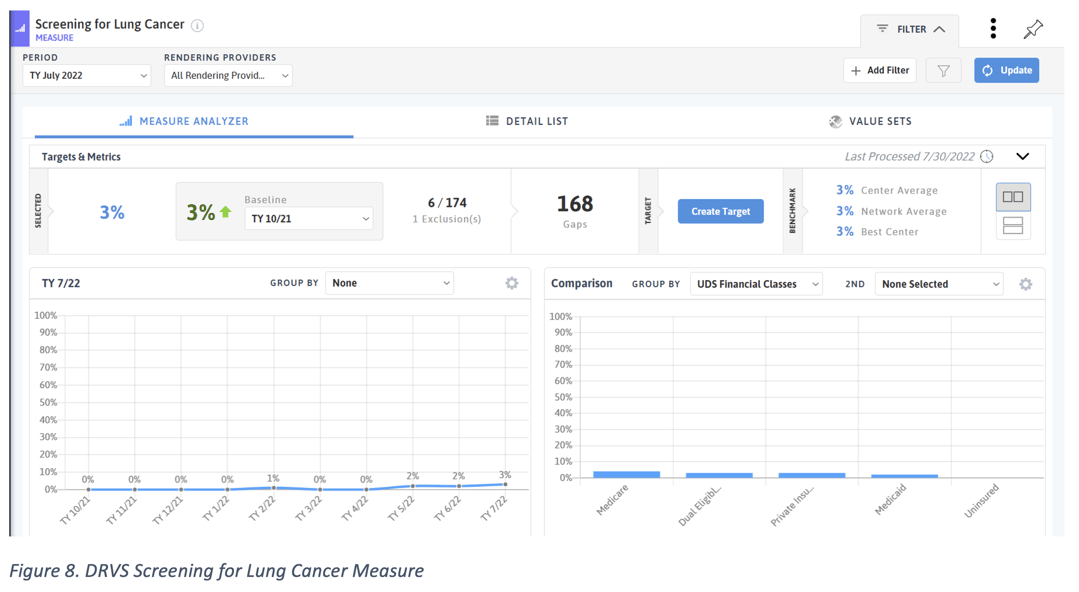Click the 1 Exclusion(s) text
The image size is (1079, 592).
[447, 220]
